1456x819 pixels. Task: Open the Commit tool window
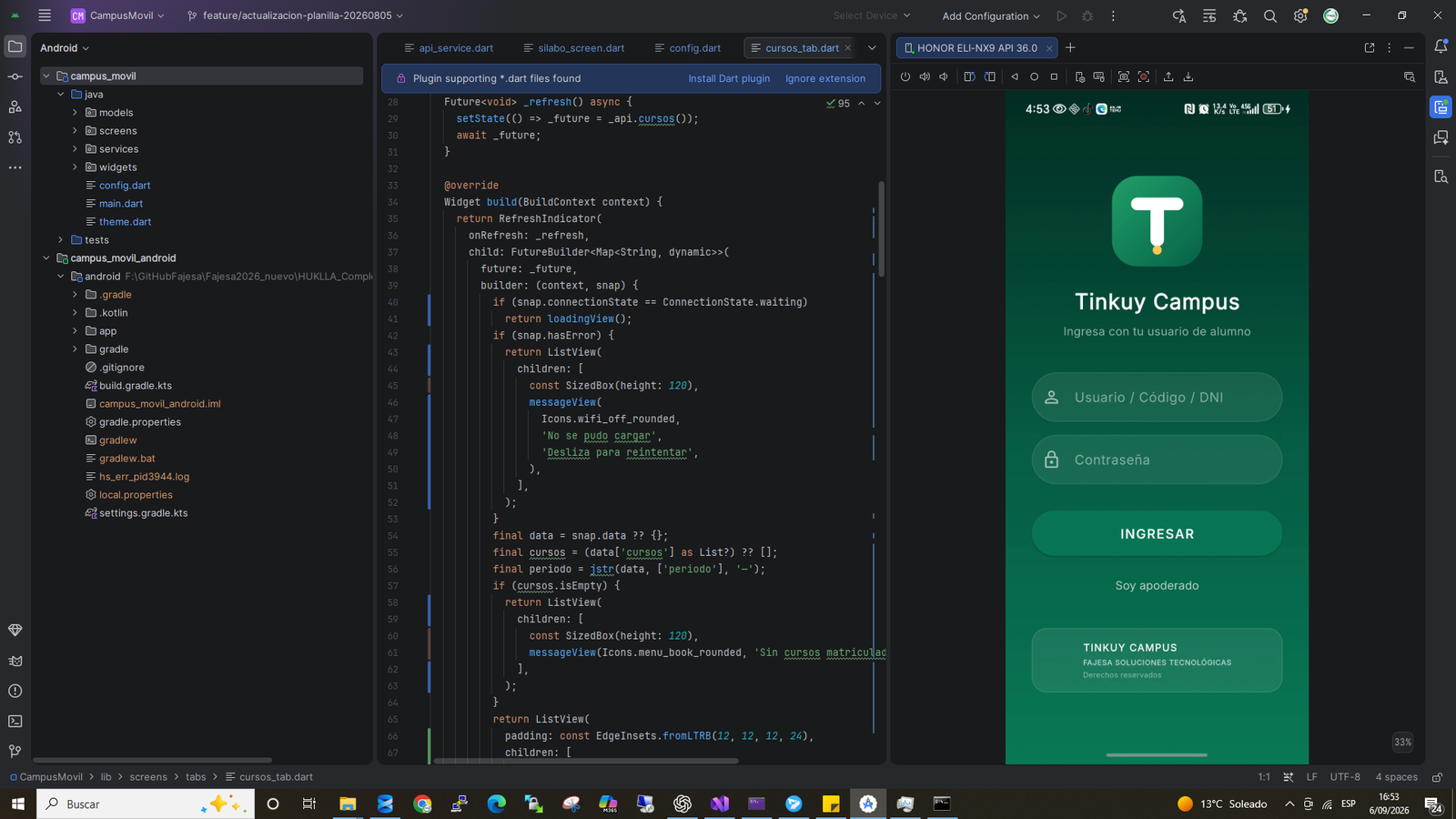coord(15,77)
